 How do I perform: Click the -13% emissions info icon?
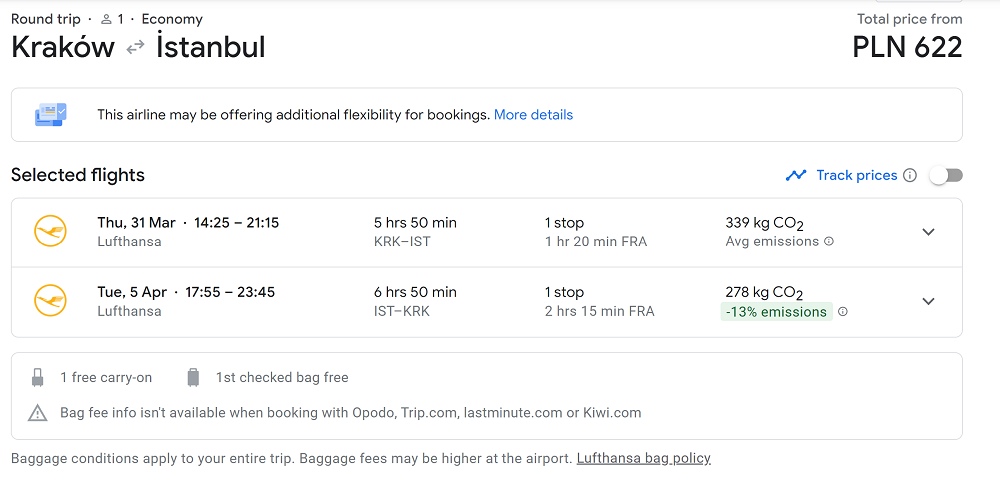tap(842, 312)
